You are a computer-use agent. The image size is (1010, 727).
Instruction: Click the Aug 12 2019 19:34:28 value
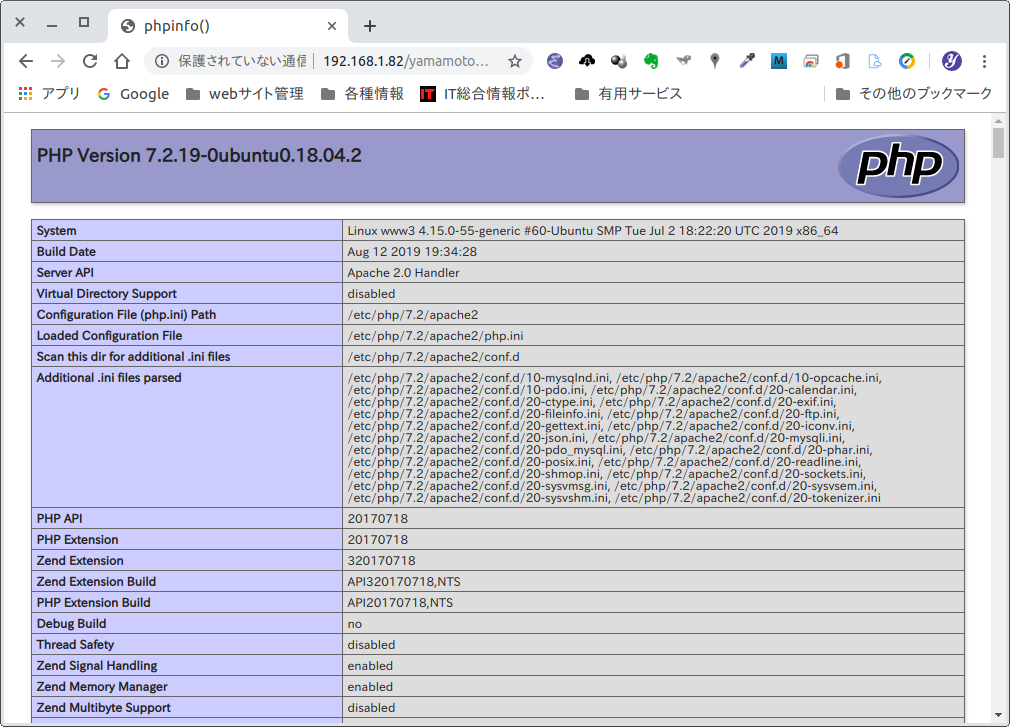click(412, 252)
